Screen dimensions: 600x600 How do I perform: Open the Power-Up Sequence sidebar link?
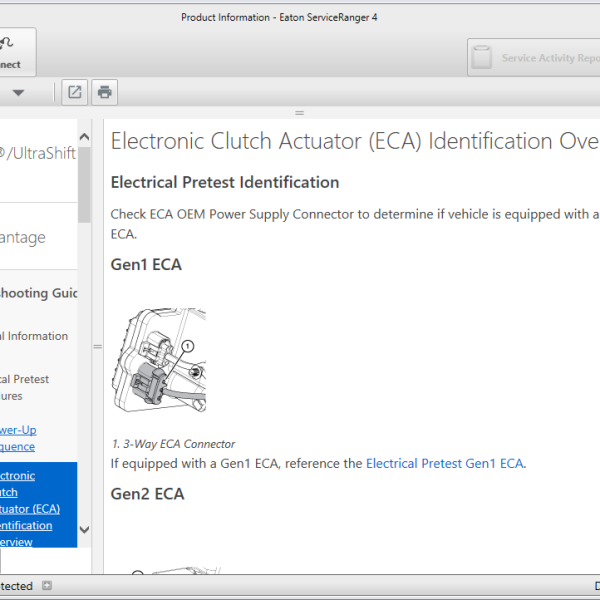point(17,438)
